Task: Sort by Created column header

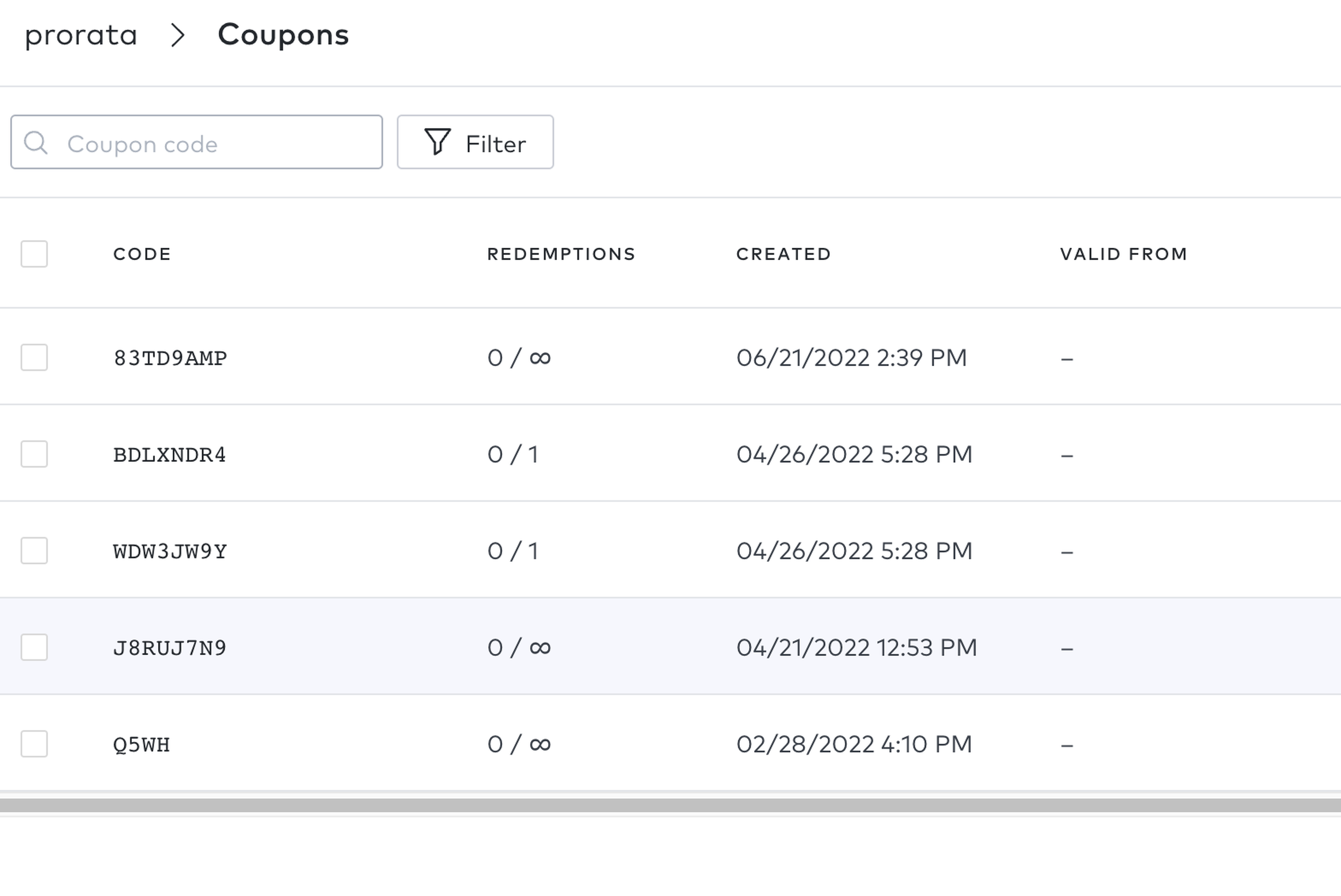Action: pyautogui.click(x=783, y=254)
